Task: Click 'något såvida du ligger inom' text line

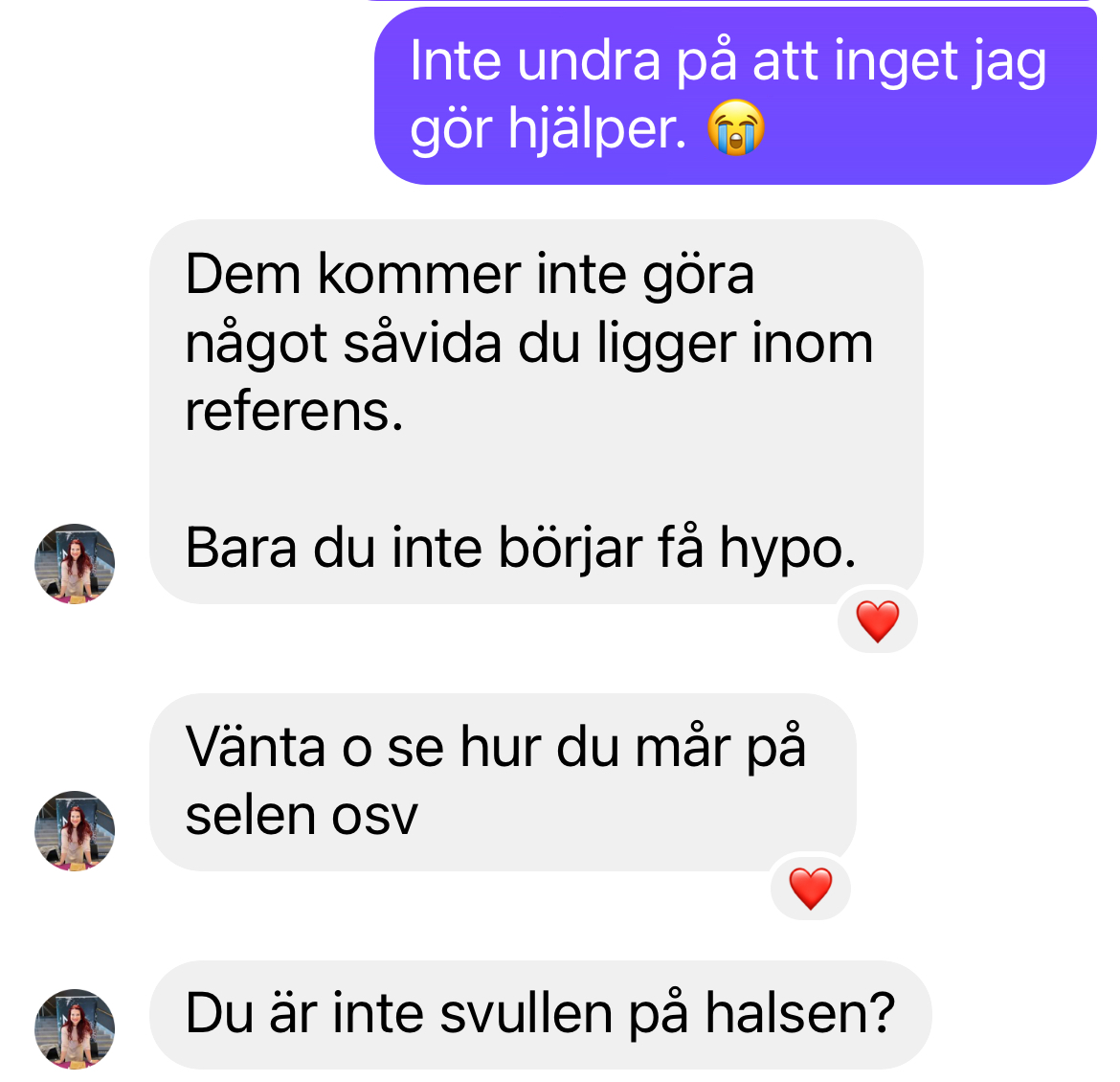Action: pyautogui.click(x=528, y=345)
